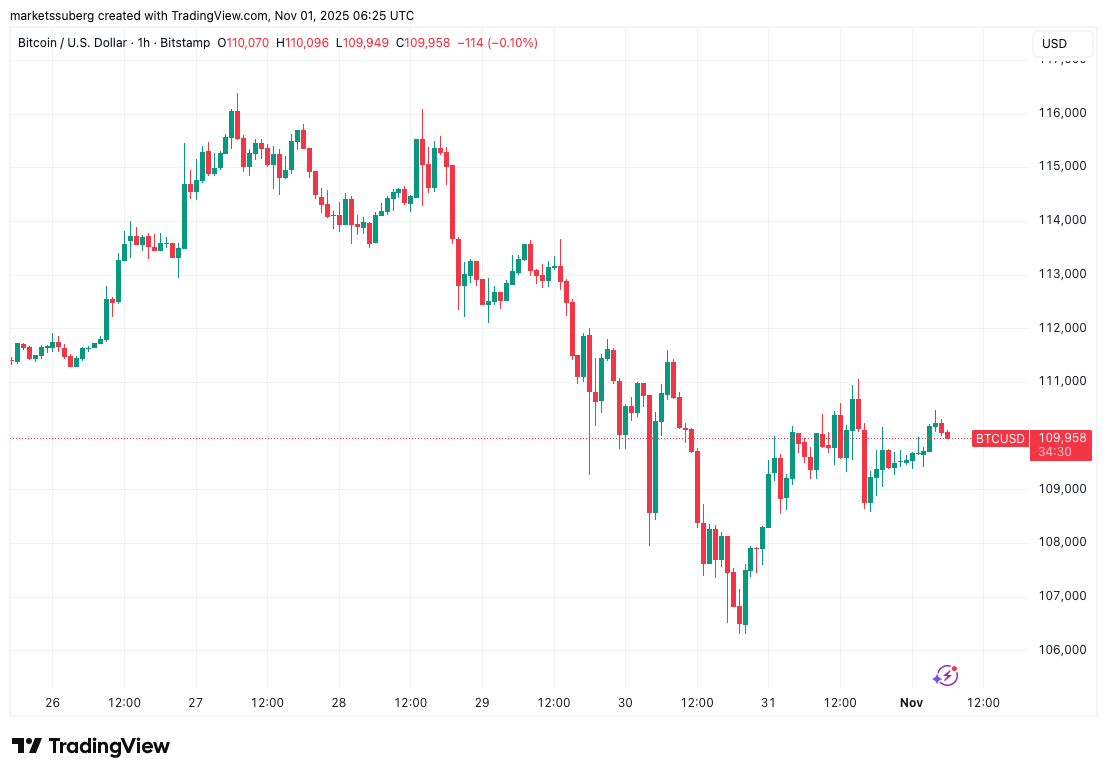Screen dimensions: 1107x776
Task: Click the 34:30 candle countdown timer
Action: (x=1055, y=452)
